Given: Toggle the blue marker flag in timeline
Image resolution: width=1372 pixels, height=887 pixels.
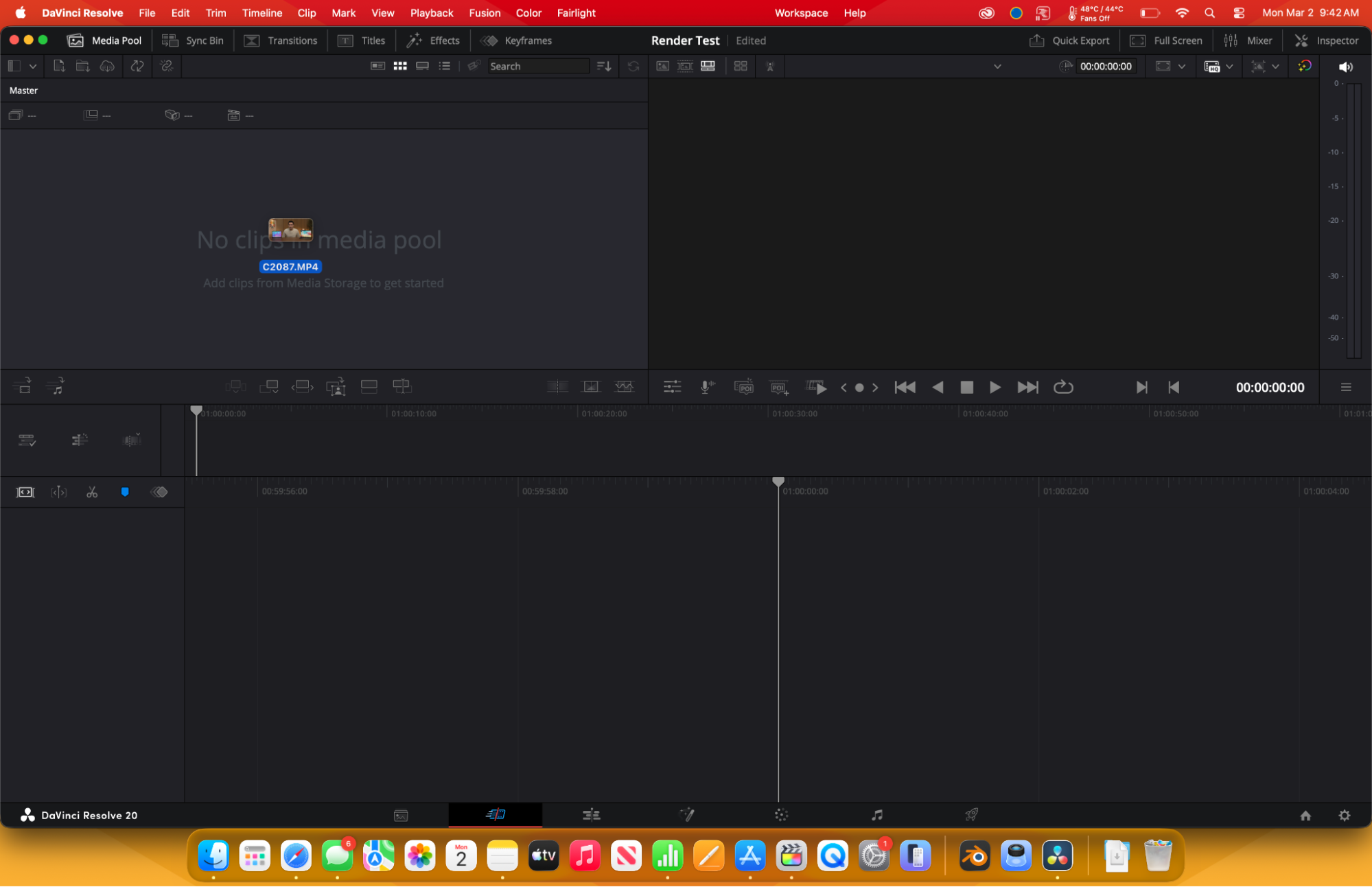Looking at the screenshot, I should coord(125,492).
